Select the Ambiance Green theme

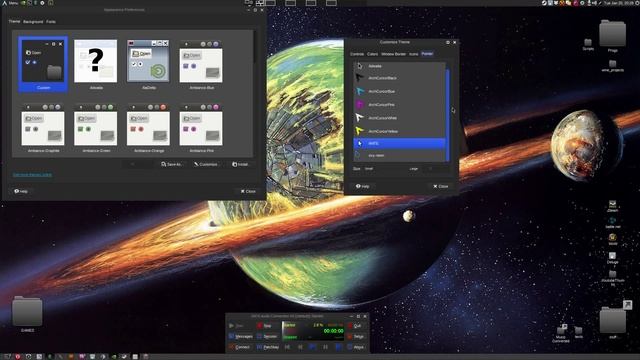pos(96,128)
